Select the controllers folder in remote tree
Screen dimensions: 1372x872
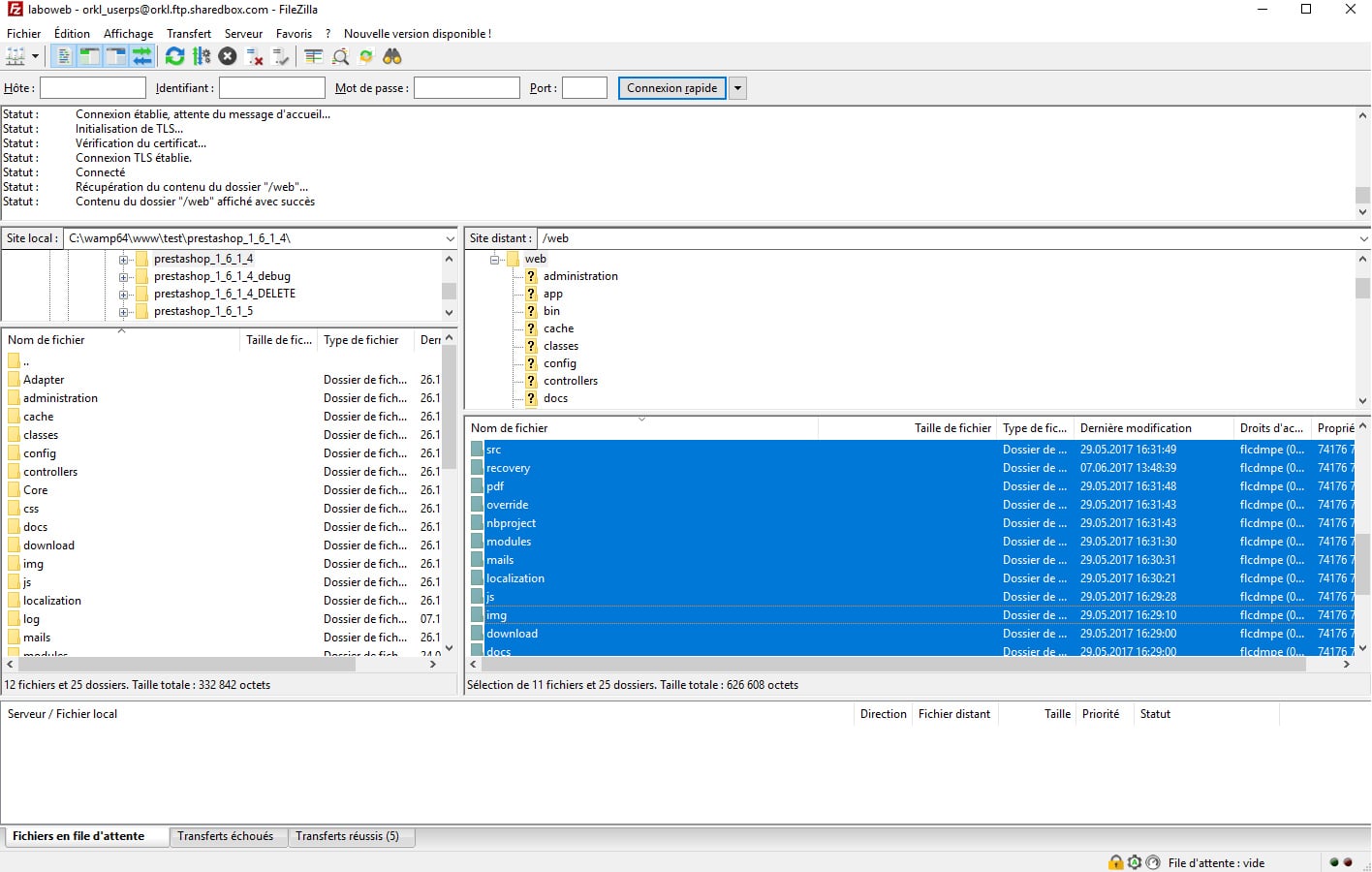pyautogui.click(x=571, y=381)
